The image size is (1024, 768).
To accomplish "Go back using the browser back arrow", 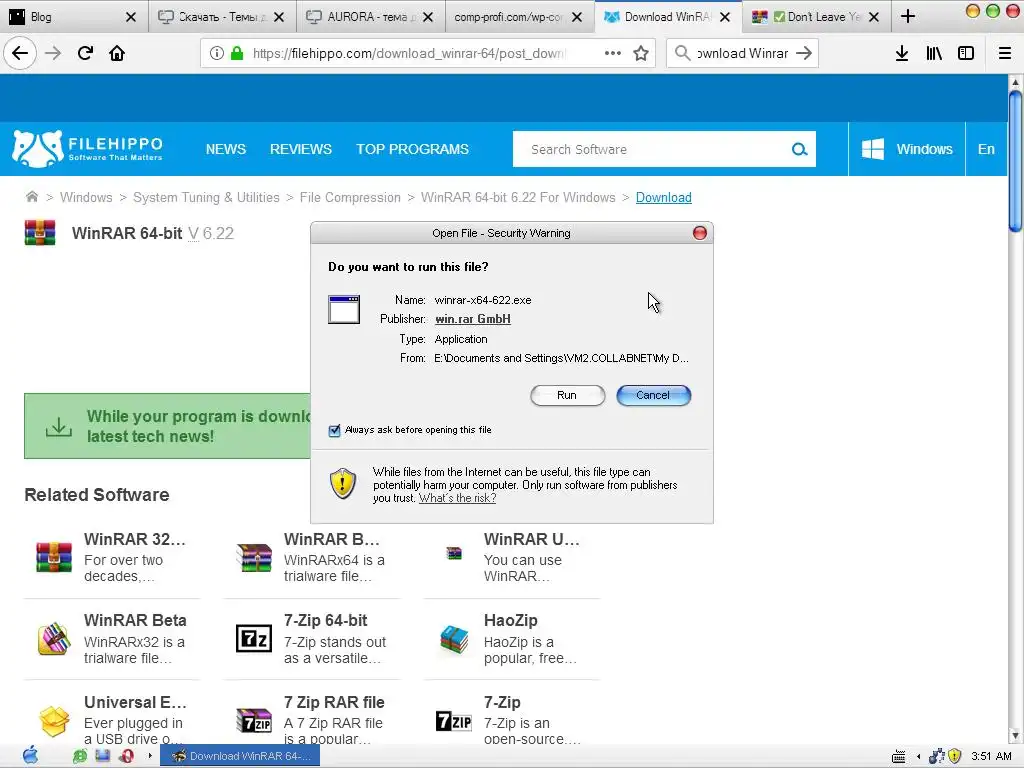I will pos(20,53).
